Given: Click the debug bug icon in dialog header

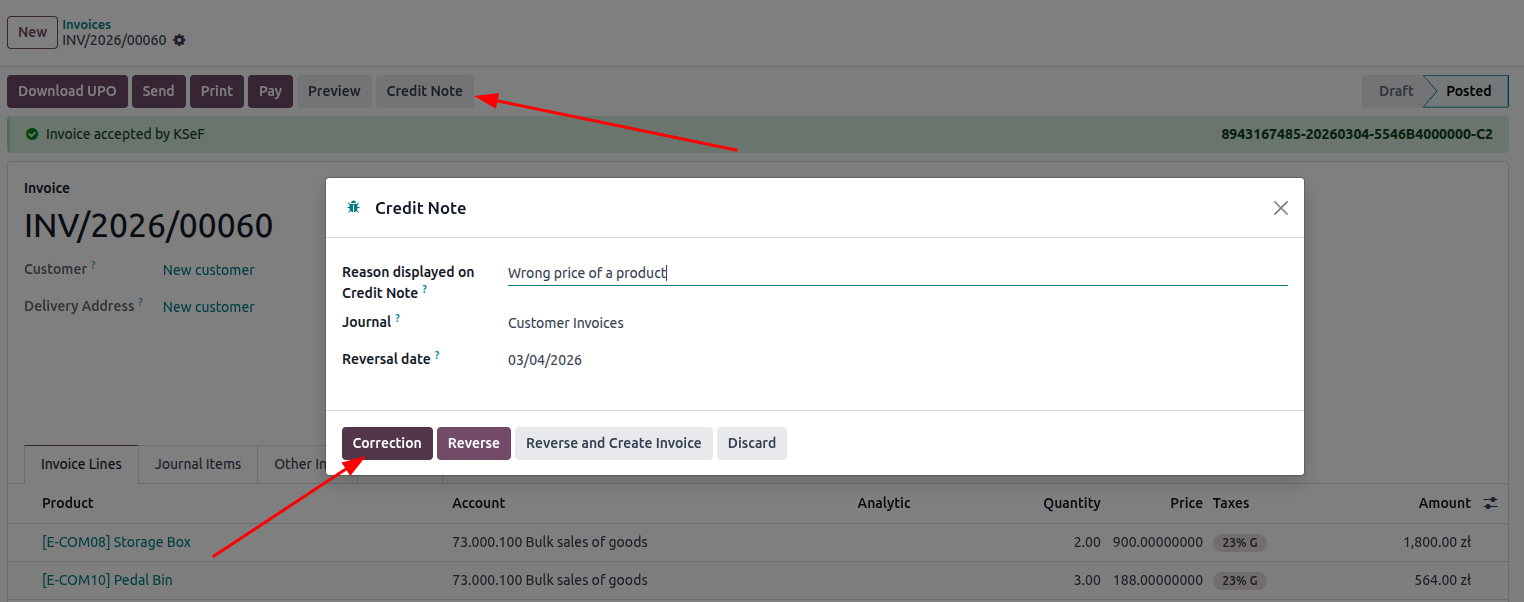Looking at the screenshot, I should click(x=353, y=208).
